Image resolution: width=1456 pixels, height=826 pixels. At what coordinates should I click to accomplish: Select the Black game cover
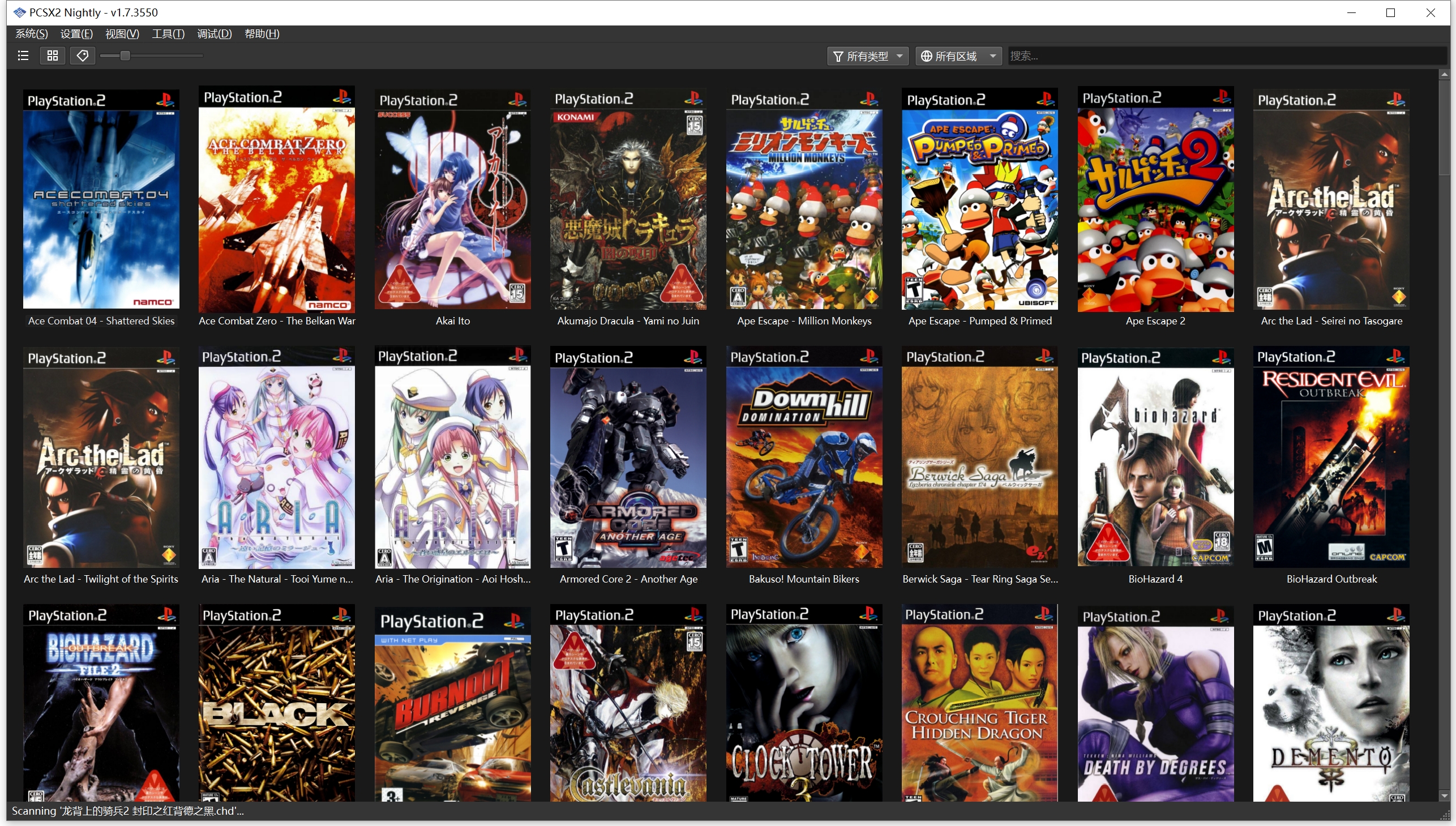pos(277,704)
